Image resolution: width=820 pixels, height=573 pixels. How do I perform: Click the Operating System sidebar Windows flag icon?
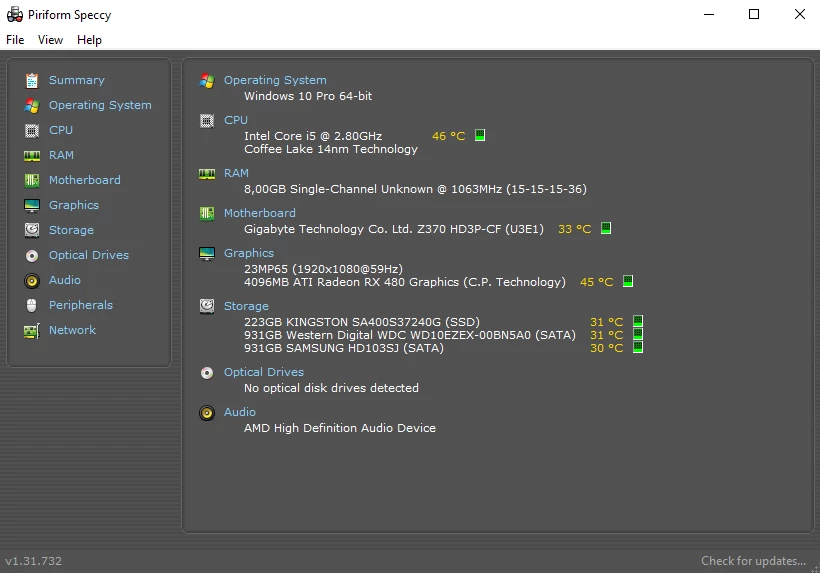[x=32, y=106]
